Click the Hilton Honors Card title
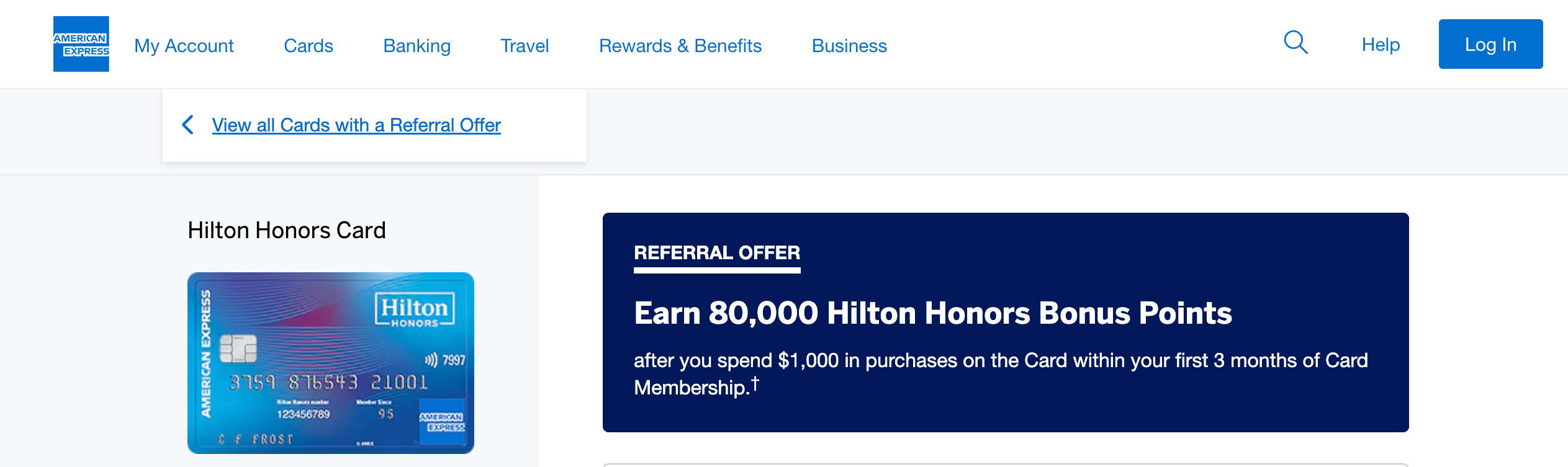Viewport: 1568px width, 467px height. [x=287, y=230]
